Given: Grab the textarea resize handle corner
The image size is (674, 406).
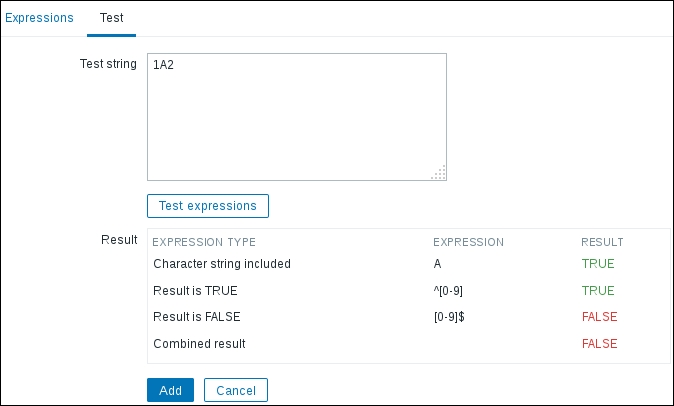Looking at the screenshot, I should point(438,172).
